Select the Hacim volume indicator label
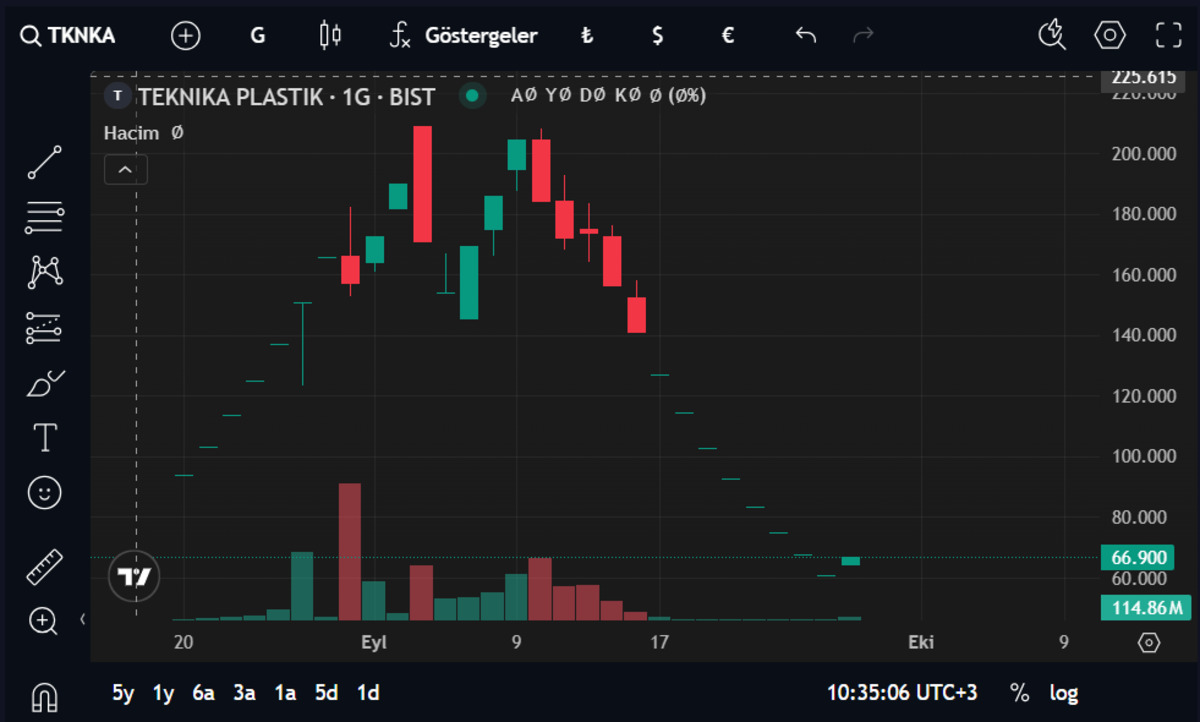This screenshot has width=1200, height=722. (x=131, y=132)
